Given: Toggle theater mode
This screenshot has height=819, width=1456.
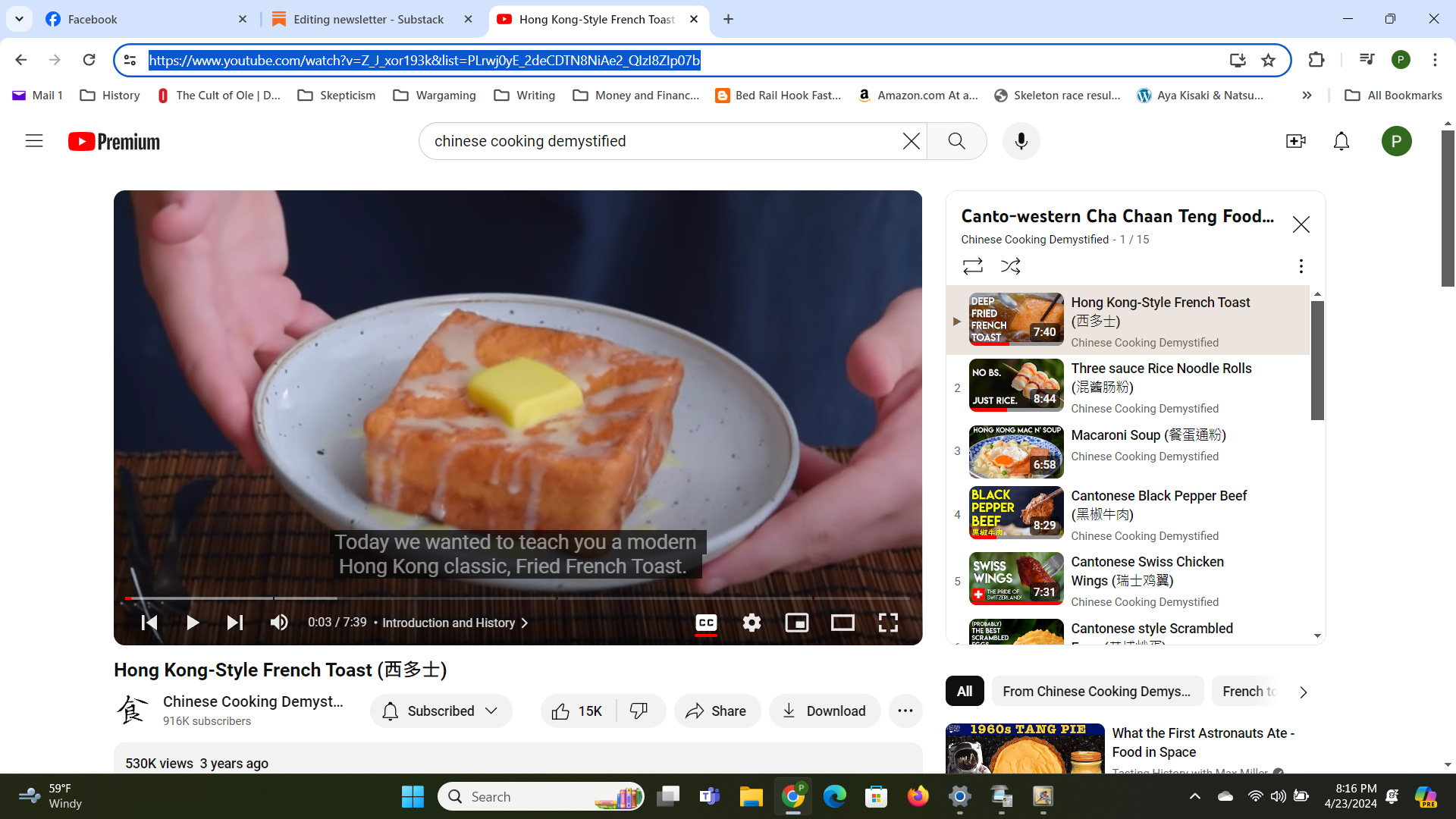Looking at the screenshot, I should [x=843, y=623].
